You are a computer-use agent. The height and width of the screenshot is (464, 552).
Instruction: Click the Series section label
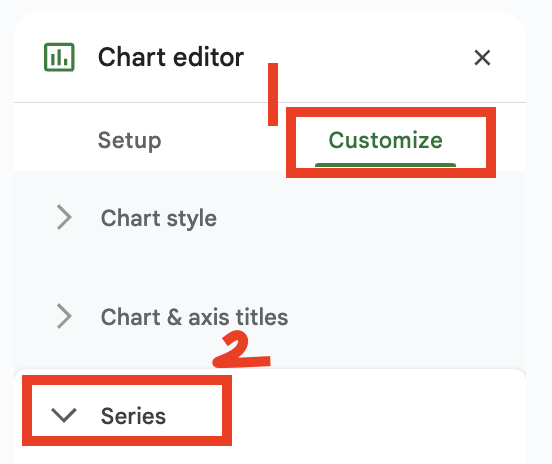click(133, 416)
